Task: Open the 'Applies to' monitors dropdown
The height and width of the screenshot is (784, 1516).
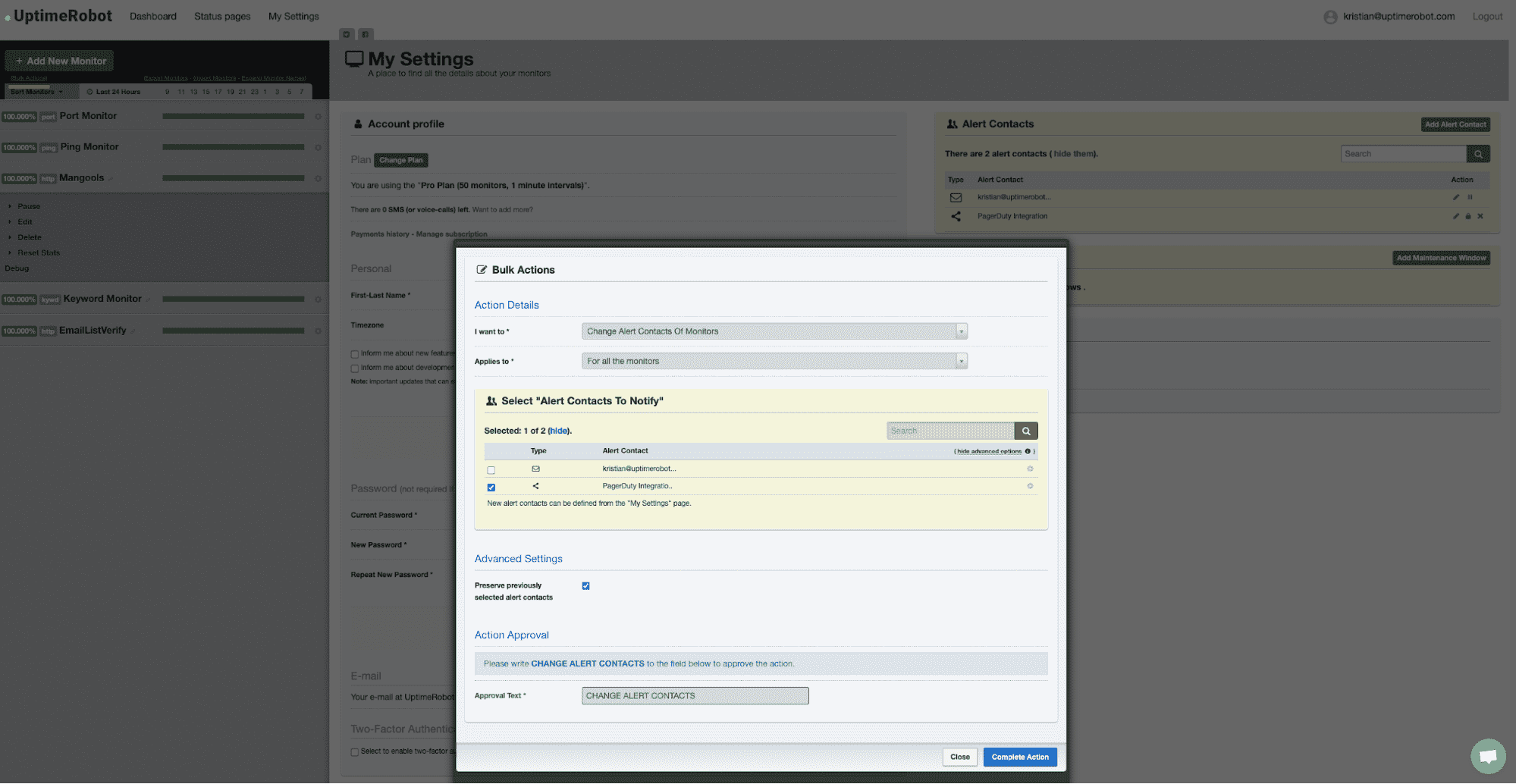Action: pyautogui.click(x=773, y=361)
